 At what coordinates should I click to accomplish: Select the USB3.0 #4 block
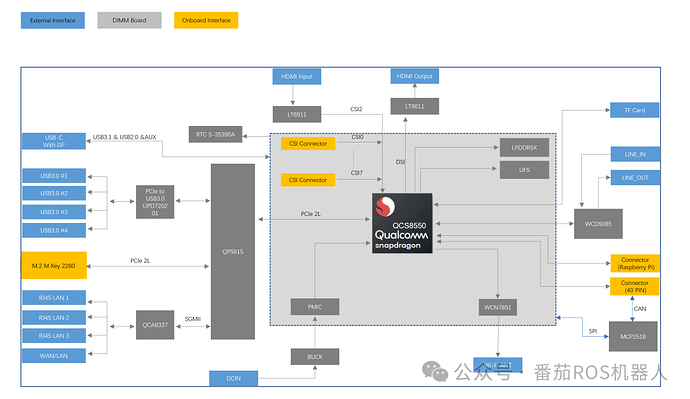(x=54, y=230)
